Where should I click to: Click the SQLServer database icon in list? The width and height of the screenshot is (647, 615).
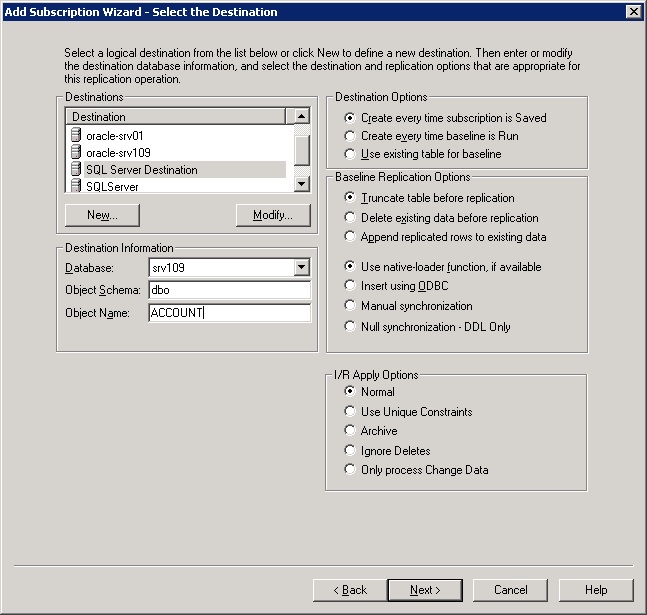[x=76, y=186]
